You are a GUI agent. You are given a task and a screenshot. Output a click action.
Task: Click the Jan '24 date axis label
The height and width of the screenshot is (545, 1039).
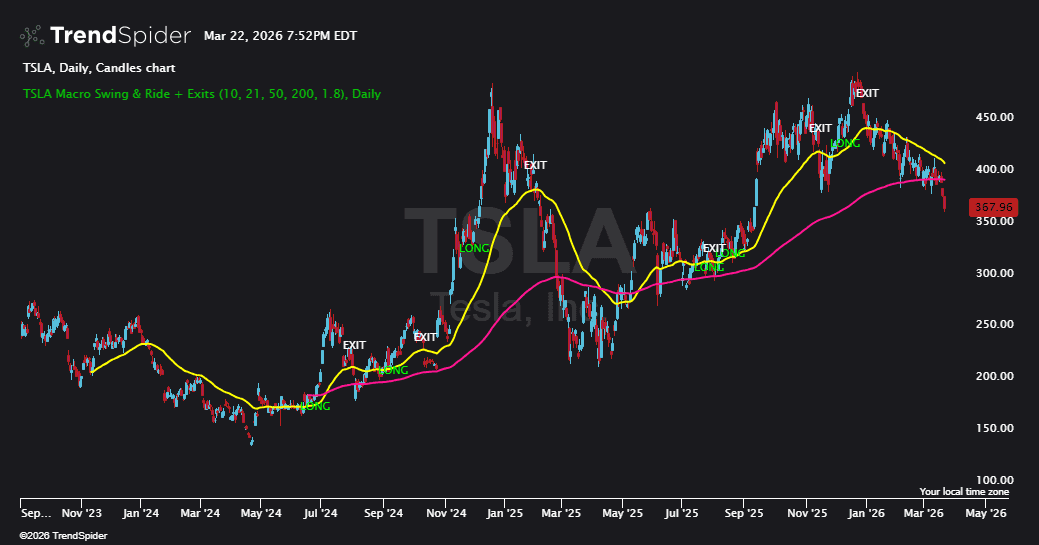pyautogui.click(x=140, y=513)
